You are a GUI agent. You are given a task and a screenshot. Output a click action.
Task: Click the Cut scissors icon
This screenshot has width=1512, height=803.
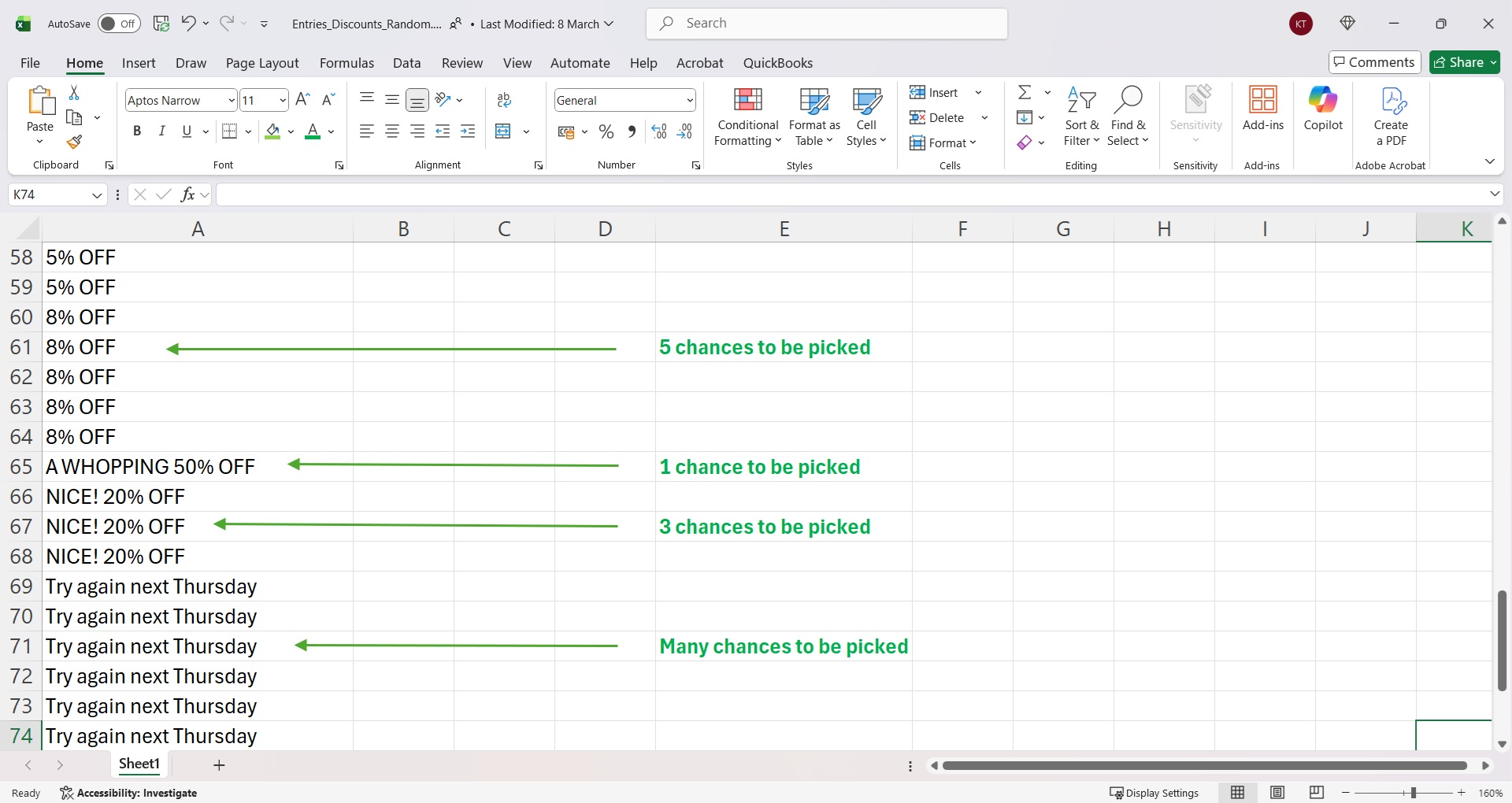click(x=74, y=93)
